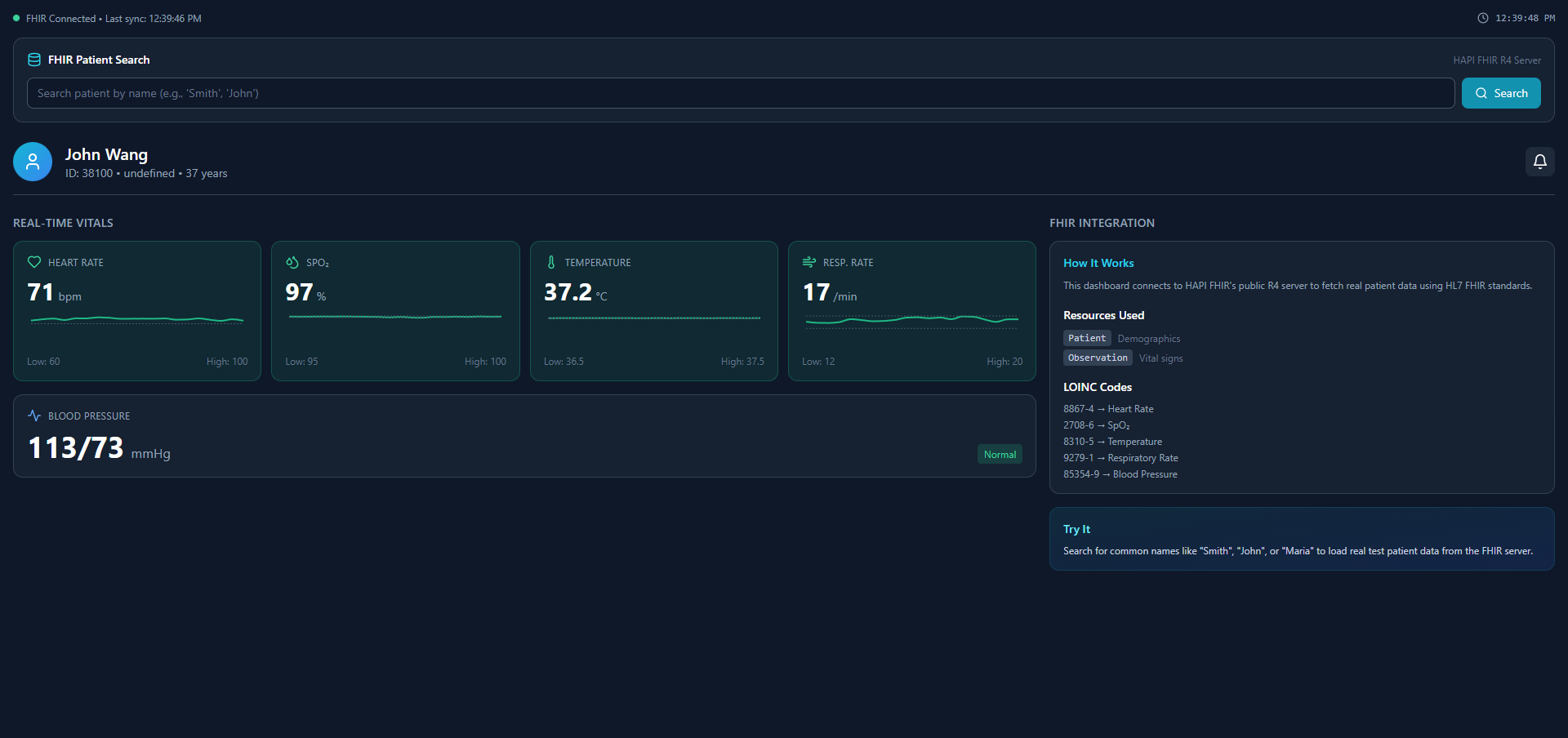
Task: Click the How It Works heading
Action: point(1098,263)
